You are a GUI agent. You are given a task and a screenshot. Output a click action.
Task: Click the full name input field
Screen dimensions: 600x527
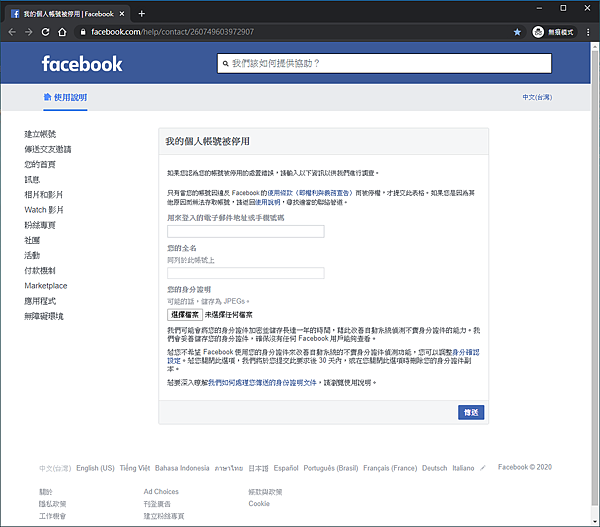[x=246, y=273]
